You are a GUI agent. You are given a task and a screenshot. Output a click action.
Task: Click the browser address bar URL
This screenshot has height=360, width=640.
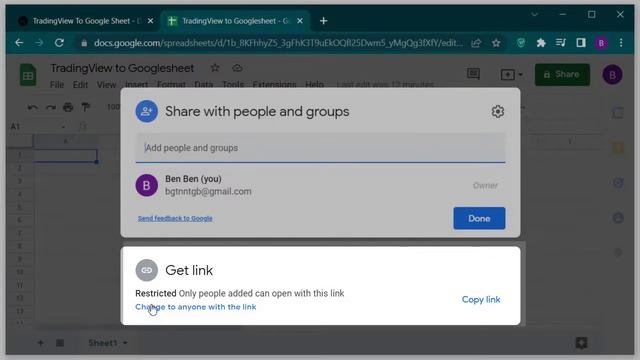coord(278,43)
